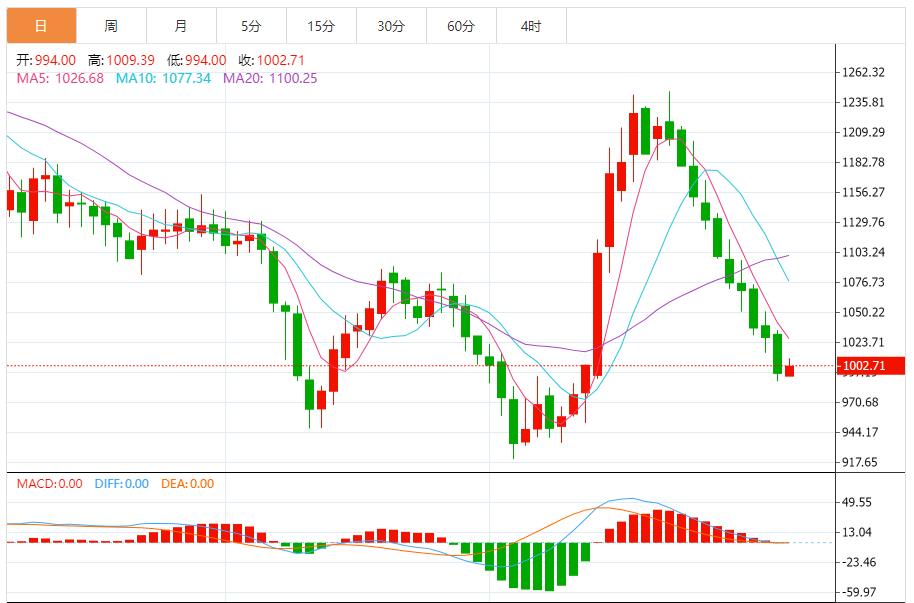The image size is (914, 603).
Task: Click the DEA:0.00 label
Action: pyautogui.click(x=188, y=483)
